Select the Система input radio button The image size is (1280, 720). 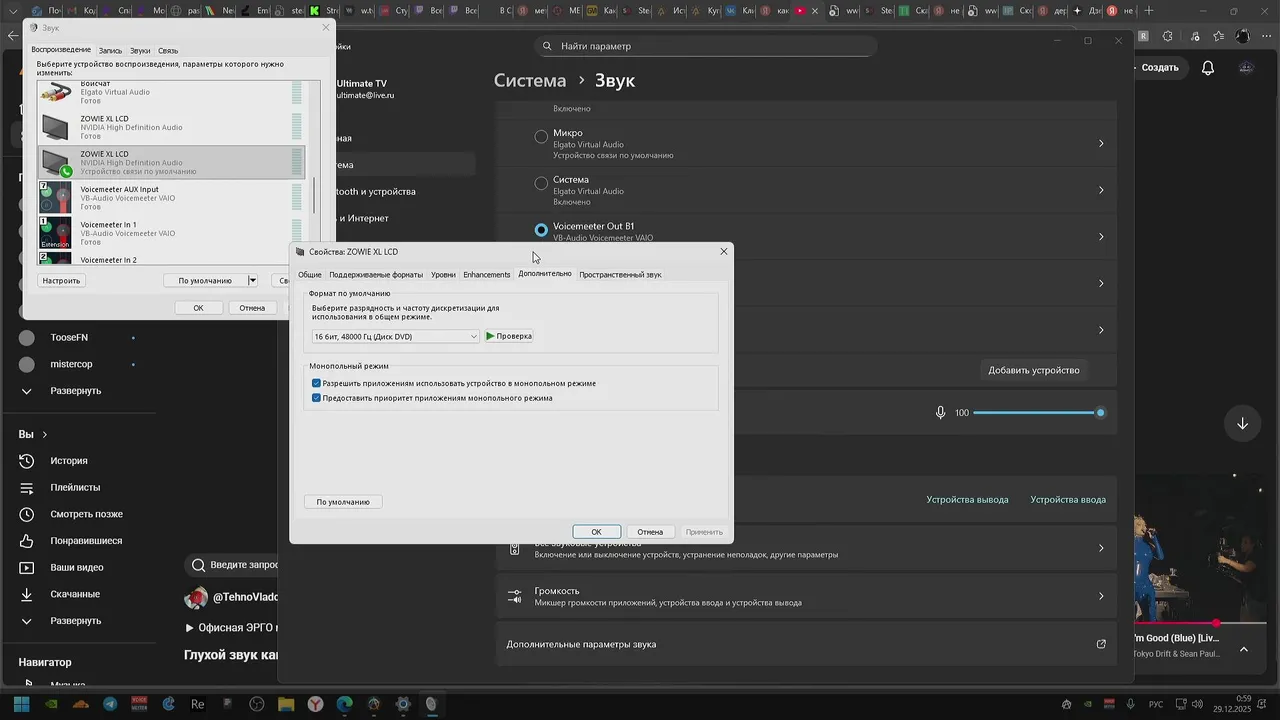[x=541, y=183]
